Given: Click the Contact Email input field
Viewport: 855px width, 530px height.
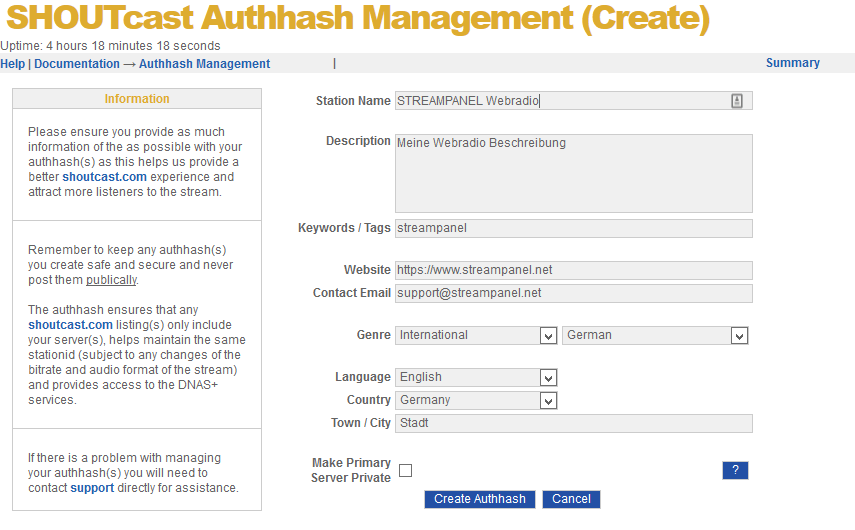Looking at the screenshot, I should 574,293.
